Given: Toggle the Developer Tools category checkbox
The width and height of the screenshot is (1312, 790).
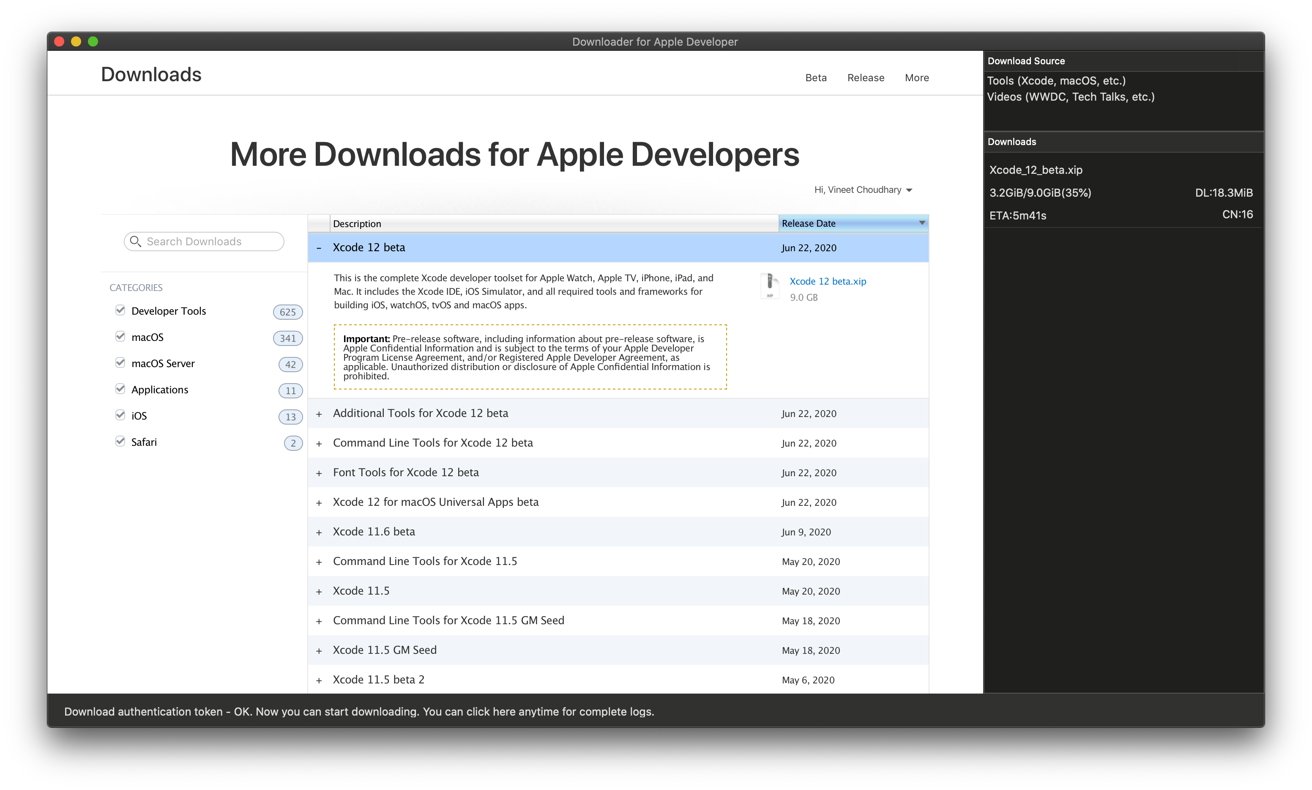Looking at the screenshot, I should [x=121, y=311].
